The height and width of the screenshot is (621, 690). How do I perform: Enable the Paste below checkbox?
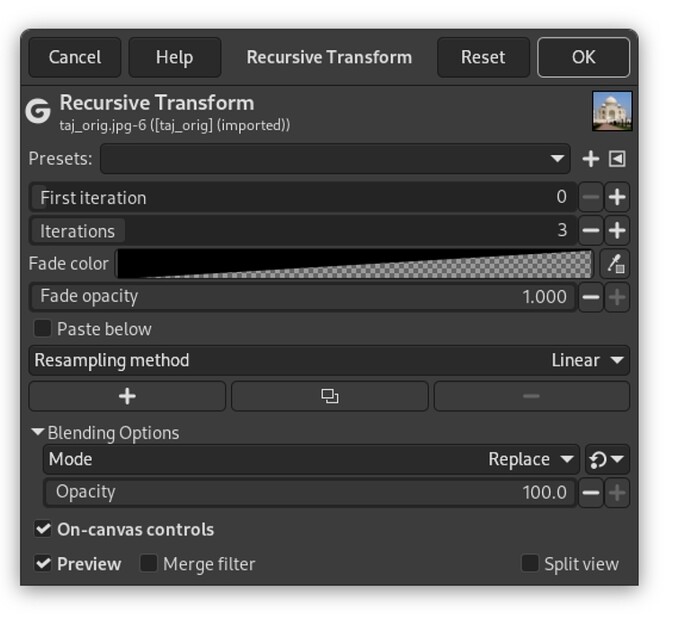click(x=43, y=329)
